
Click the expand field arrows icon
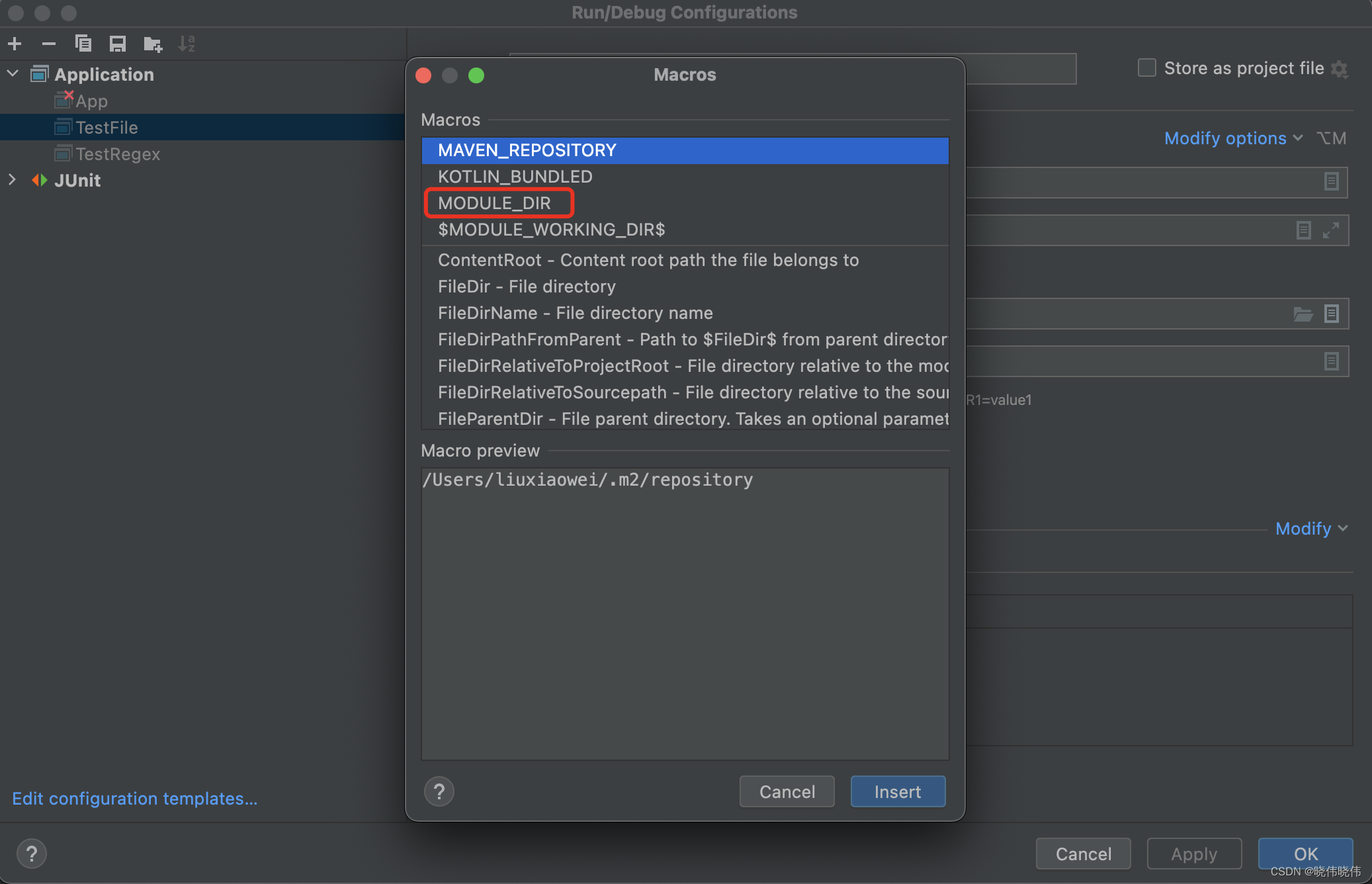pyautogui.click(x=1331, y=230)
